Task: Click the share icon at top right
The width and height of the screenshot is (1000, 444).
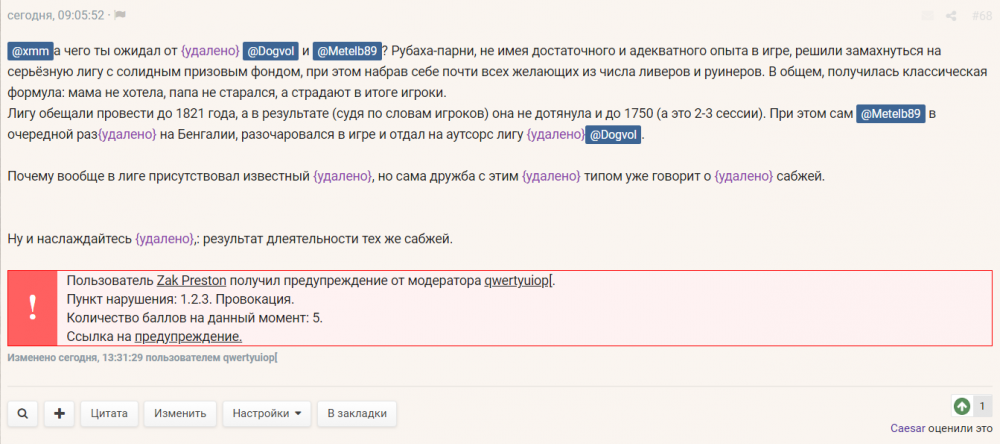Action: (951, 15)
